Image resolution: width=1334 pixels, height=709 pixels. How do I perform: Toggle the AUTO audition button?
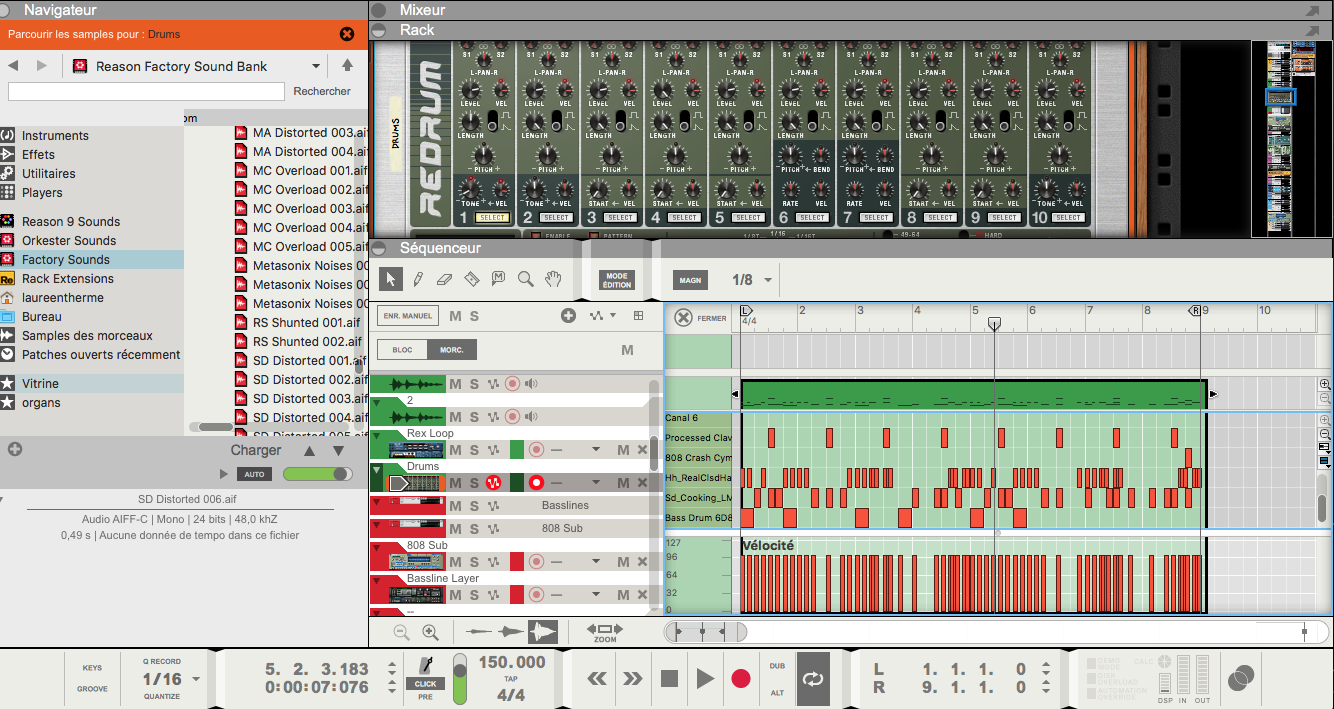[x=255, y=474]
